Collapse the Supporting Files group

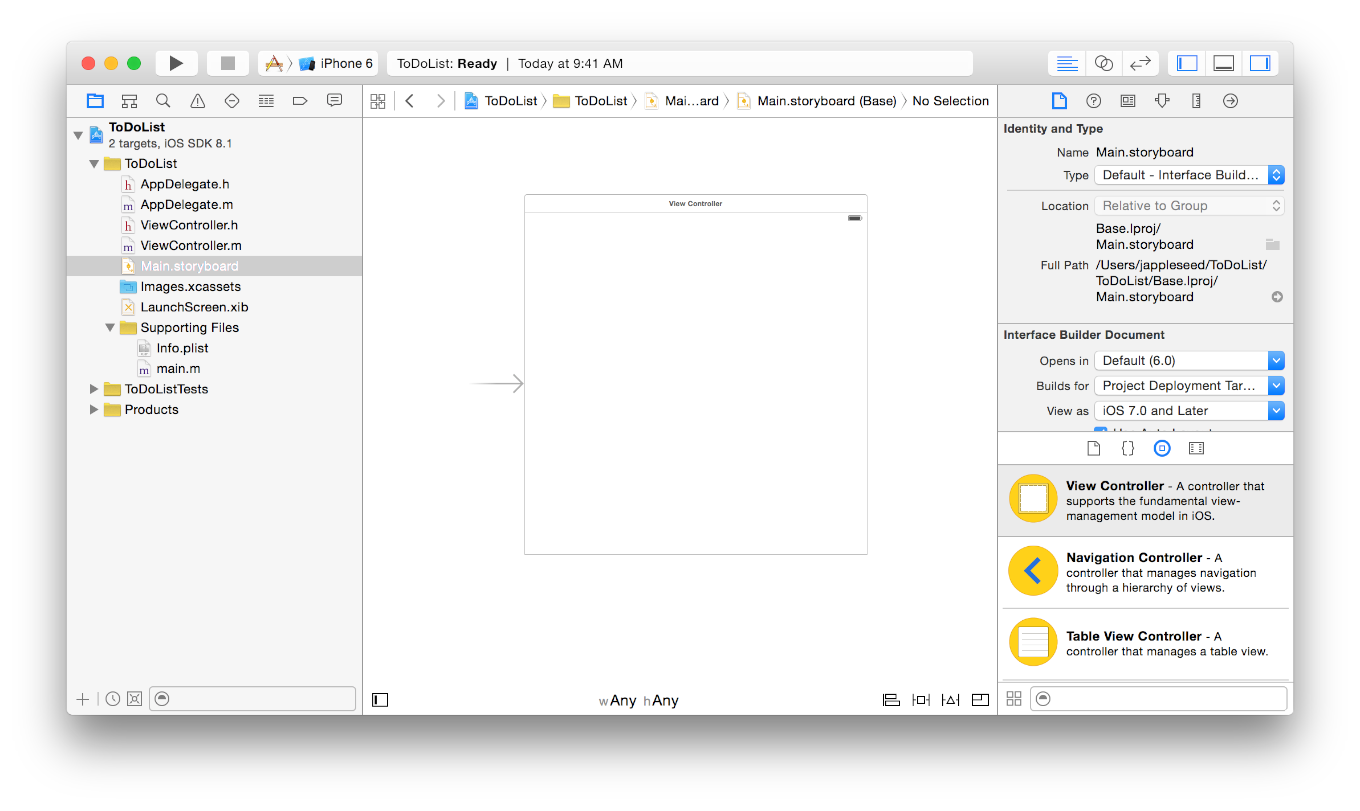point(110,328)
